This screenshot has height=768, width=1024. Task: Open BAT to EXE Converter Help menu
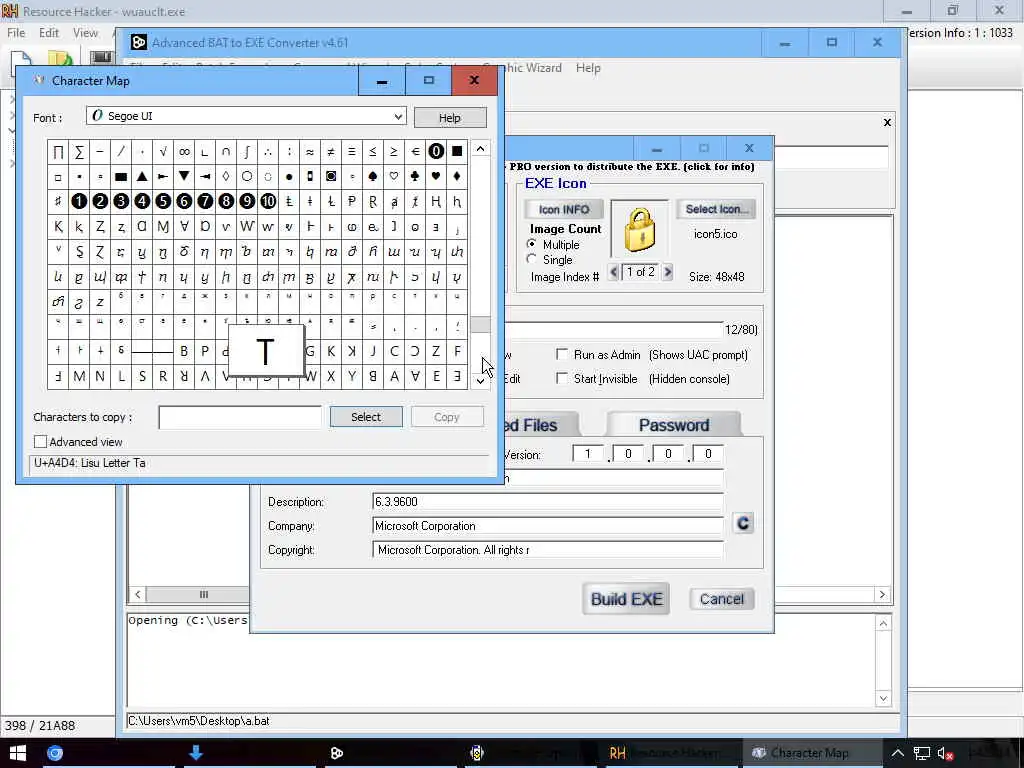(588, 68)
